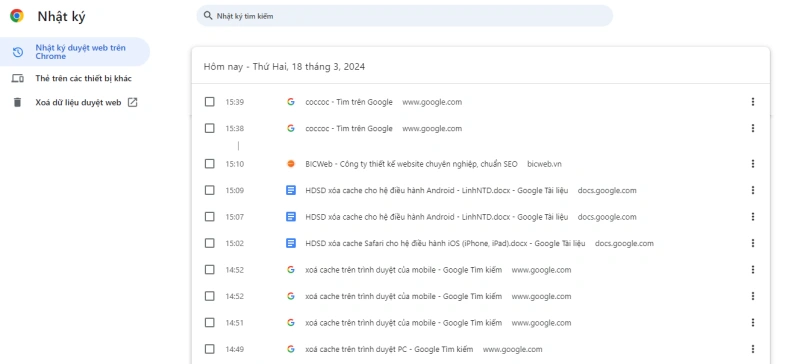Click Google Docs icon for 15:02 entry
The image size is (800, 364).
point(291,244)
